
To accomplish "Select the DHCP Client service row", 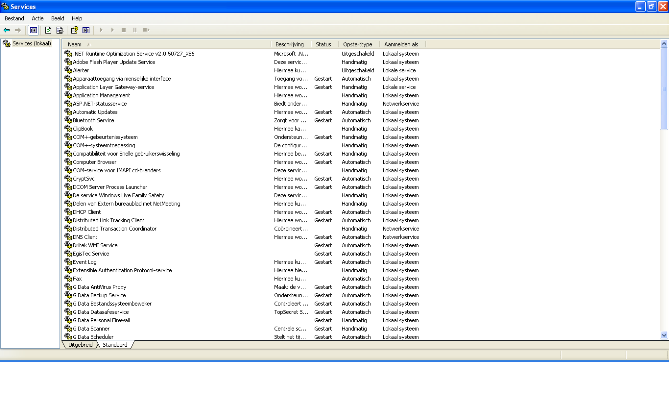I will 89,212.
